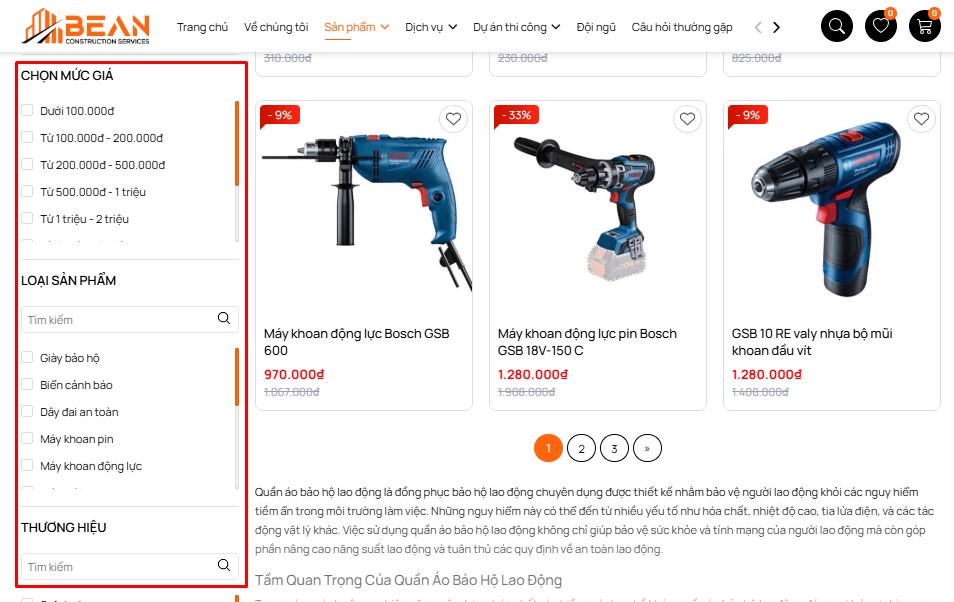The width and height of the screenshot is (954, 602).
Task: Click search icon in Thương hiệu box
Action: [x=224, y=565]
